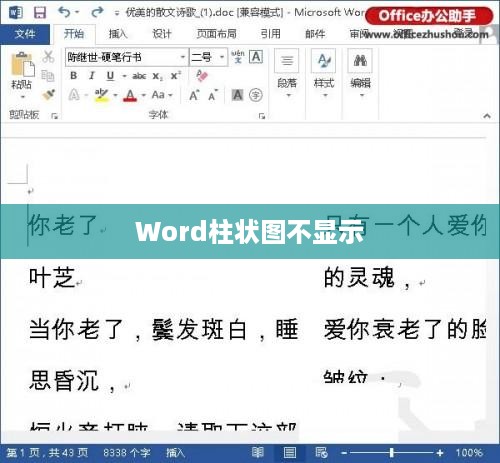The height and width of the screenshot is (463, 500).
Task: Open the 页面布局 ribbon tab
Action: pyautogui.click(x=216, y=34)
